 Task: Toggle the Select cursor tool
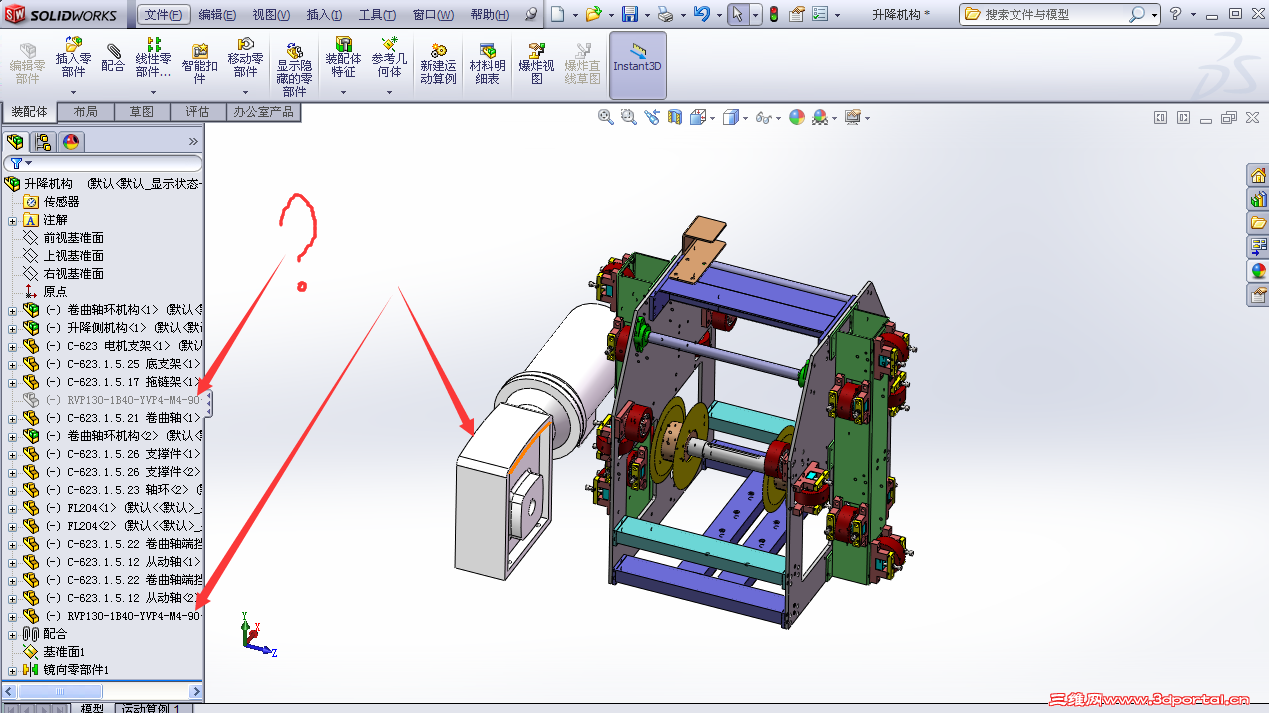(x=736, y=14)
